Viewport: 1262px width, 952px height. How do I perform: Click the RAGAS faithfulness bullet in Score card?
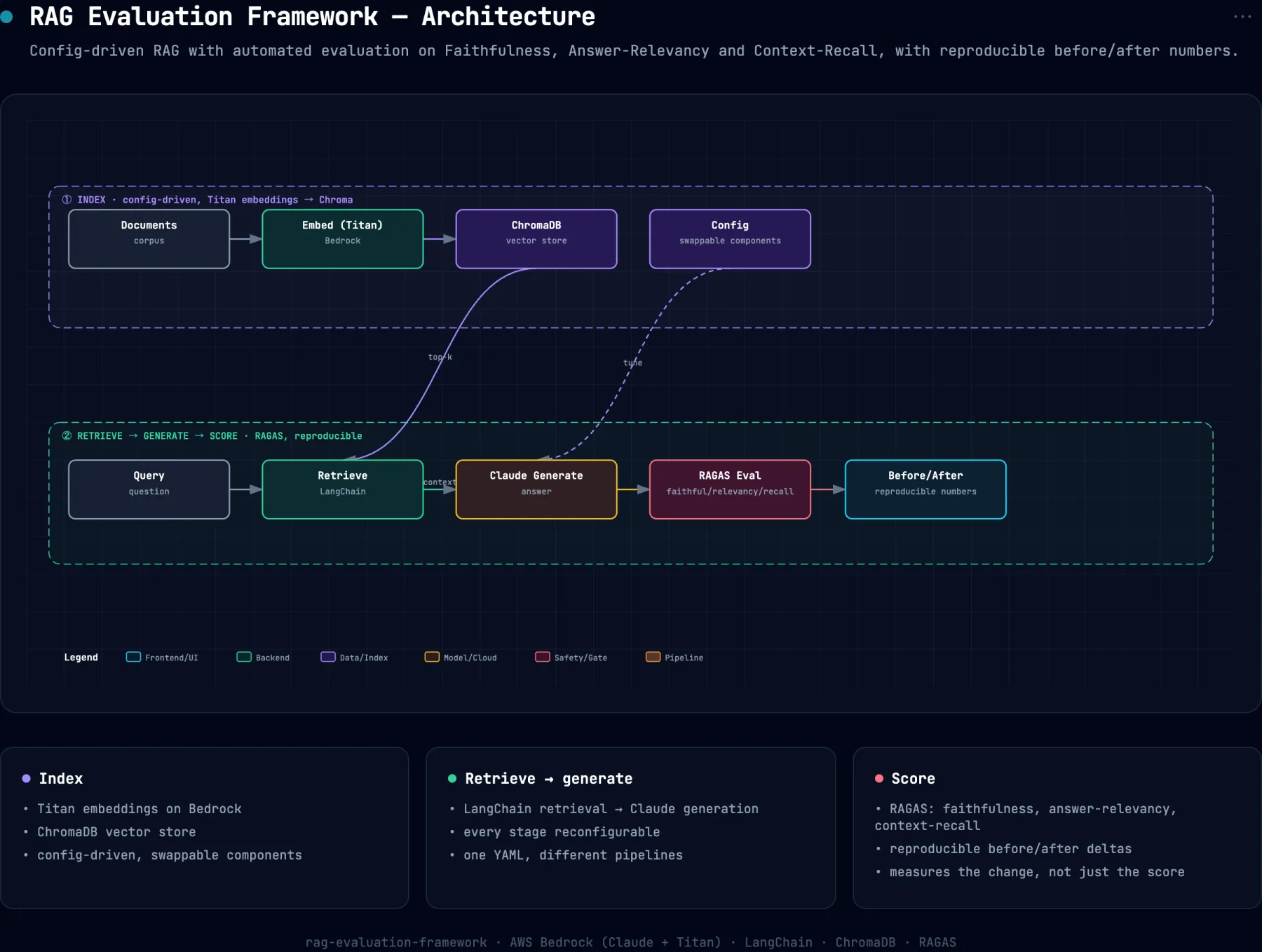point(1026,817)
